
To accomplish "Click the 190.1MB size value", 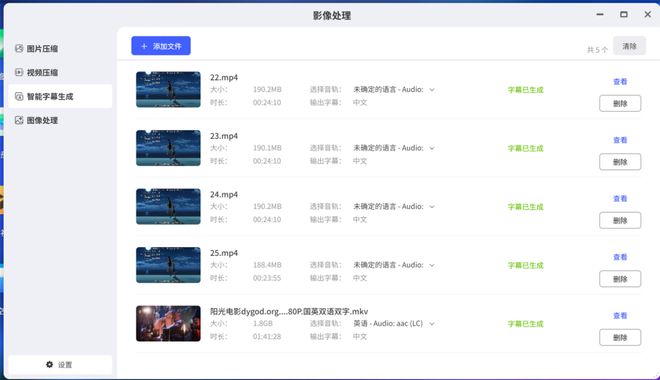I will click(267, 148).
